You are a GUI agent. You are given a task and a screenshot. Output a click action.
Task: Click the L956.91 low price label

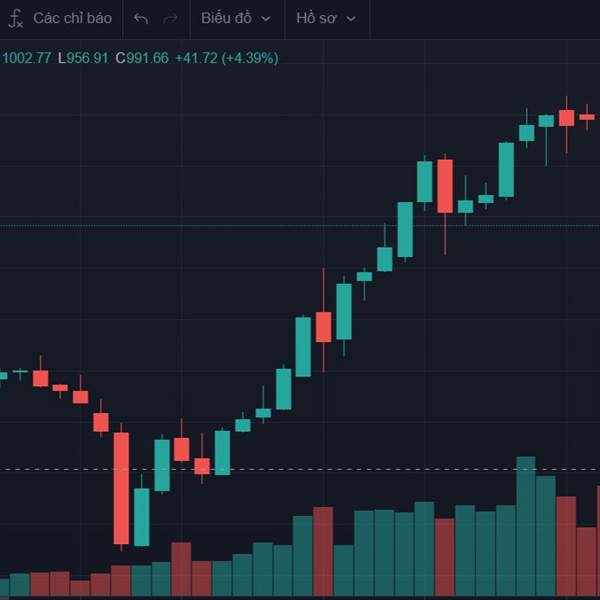tap(83, 58)
